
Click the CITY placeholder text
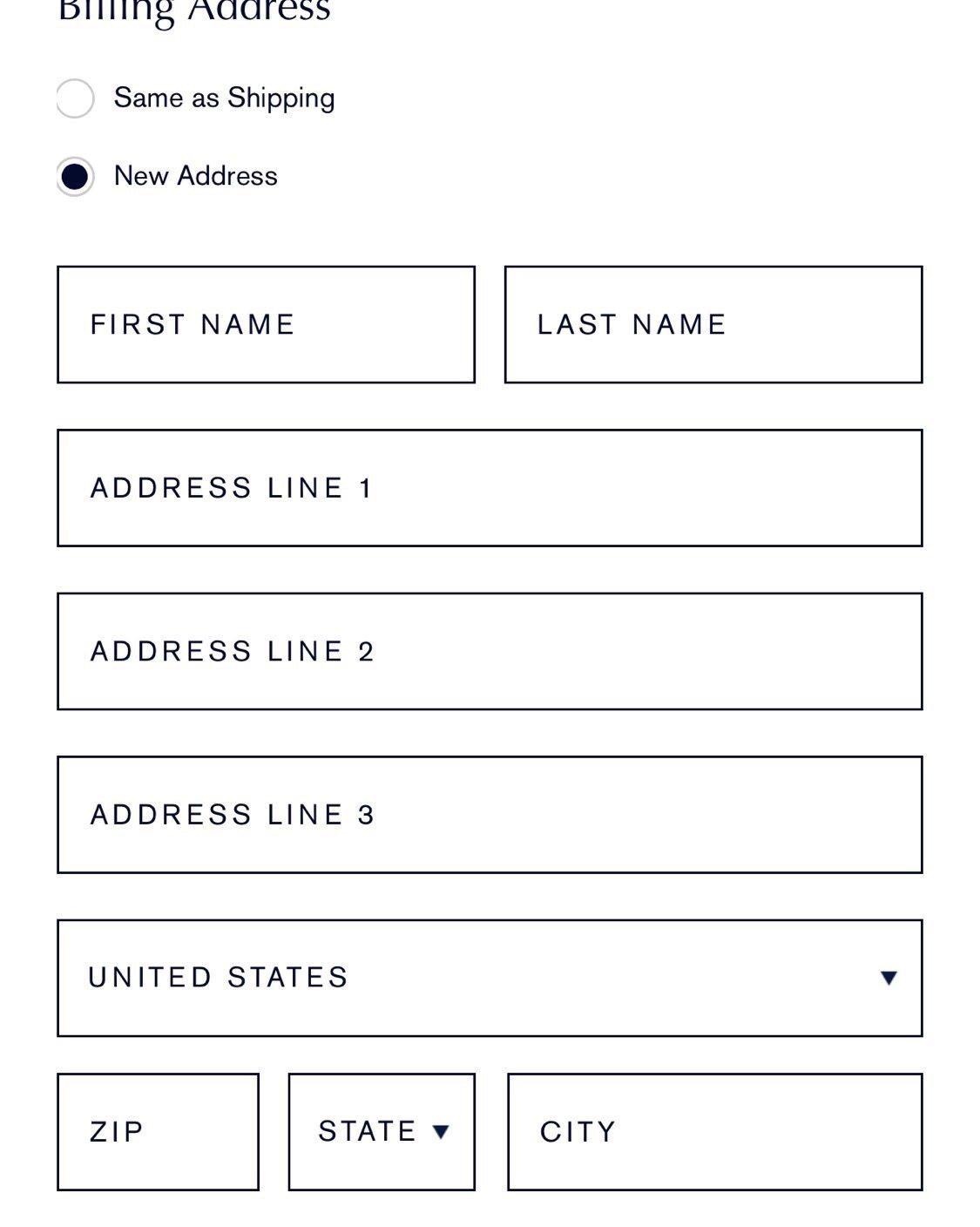pos(578,1132)
